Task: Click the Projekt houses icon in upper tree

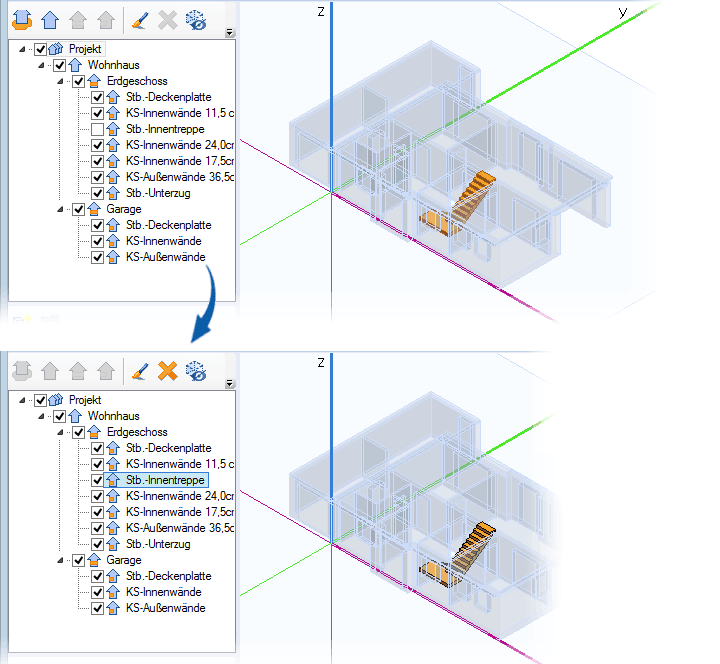Action: pos(56,49)
